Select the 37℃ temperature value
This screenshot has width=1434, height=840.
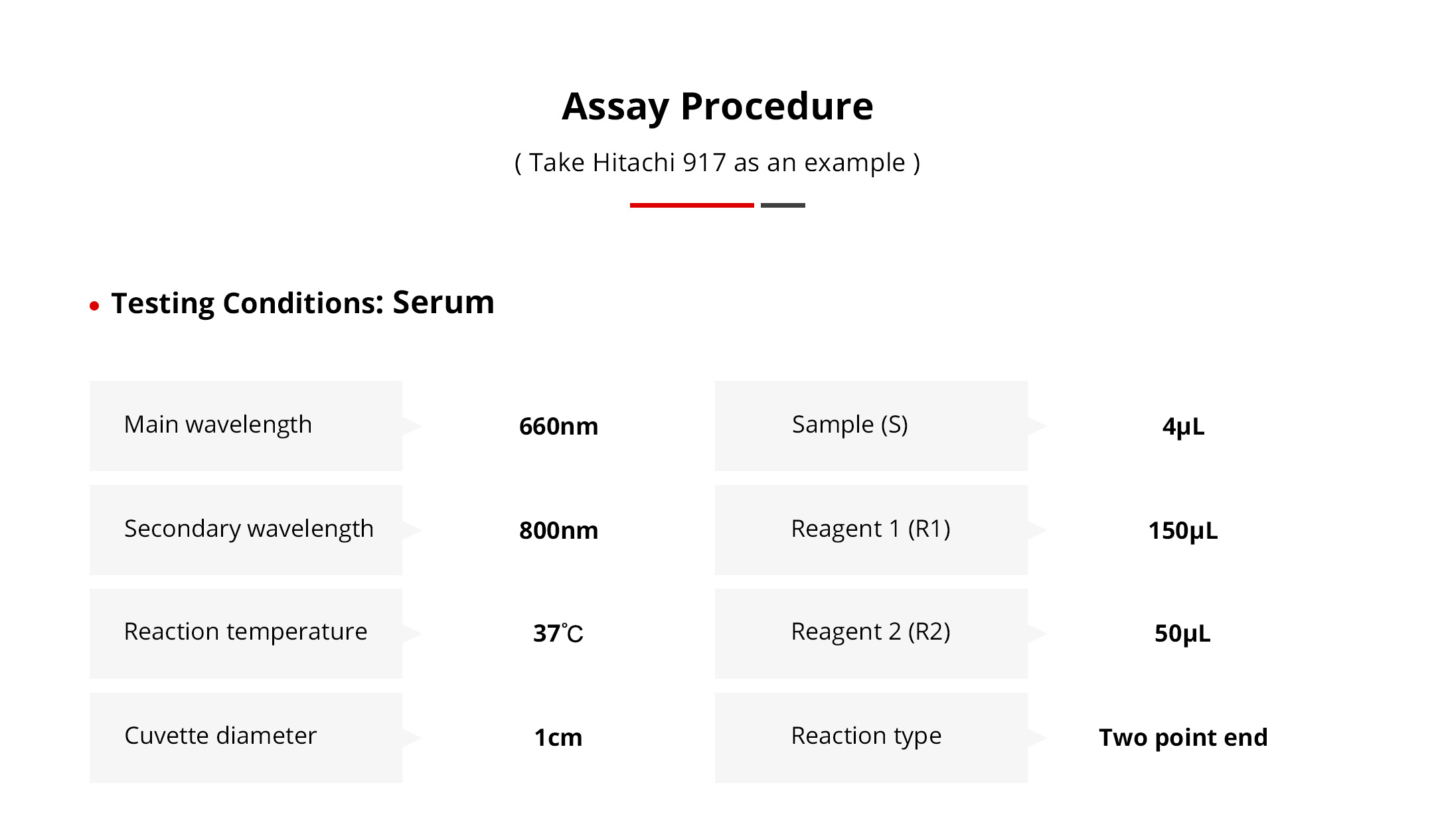click(x=558, y=634)
